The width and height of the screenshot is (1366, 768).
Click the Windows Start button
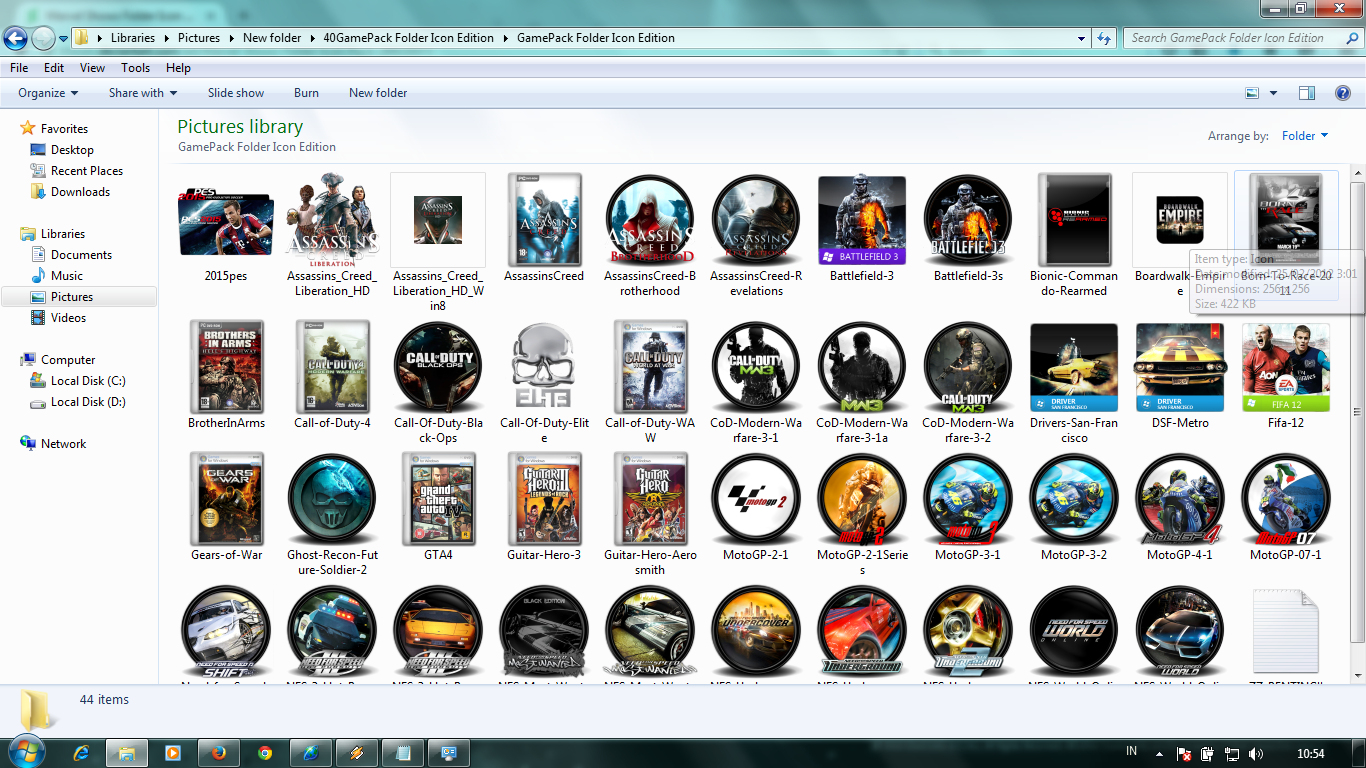point(28,751)
